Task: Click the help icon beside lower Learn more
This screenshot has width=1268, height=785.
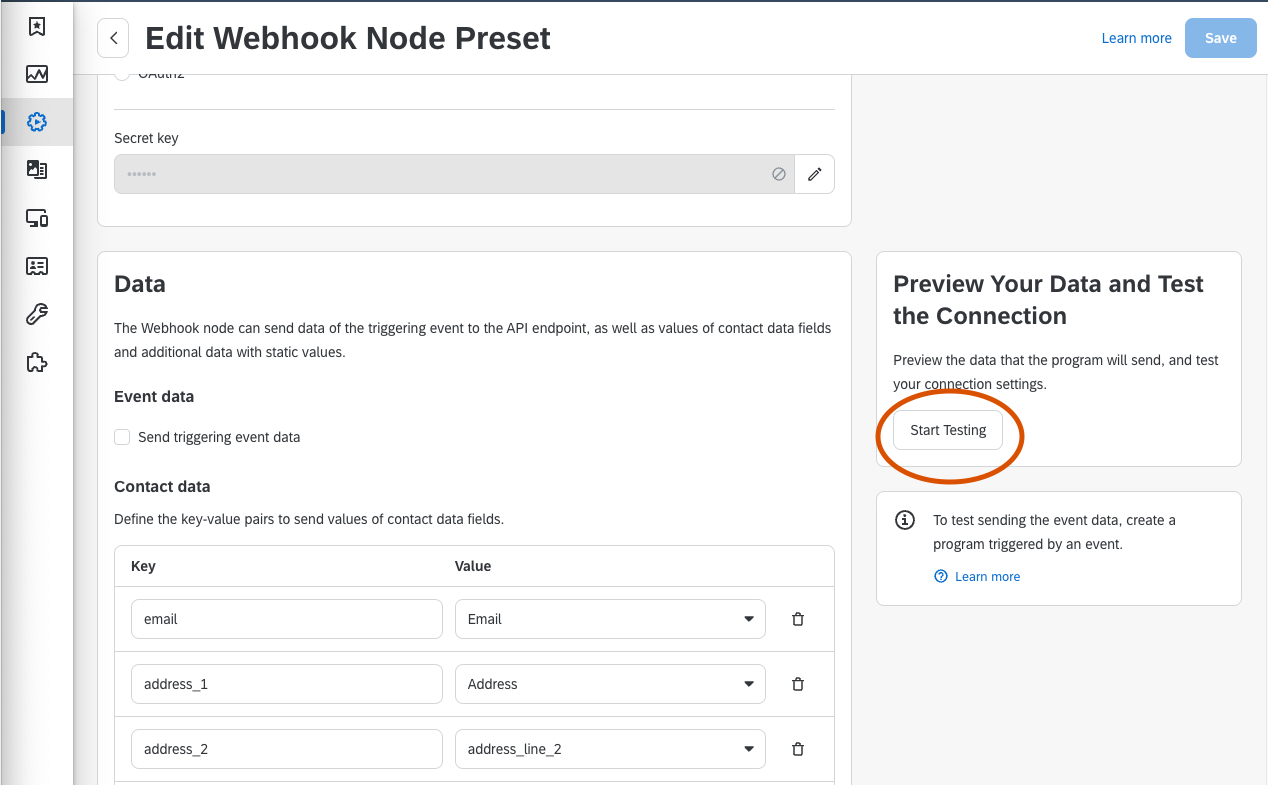Action: (x=941, y=576)
